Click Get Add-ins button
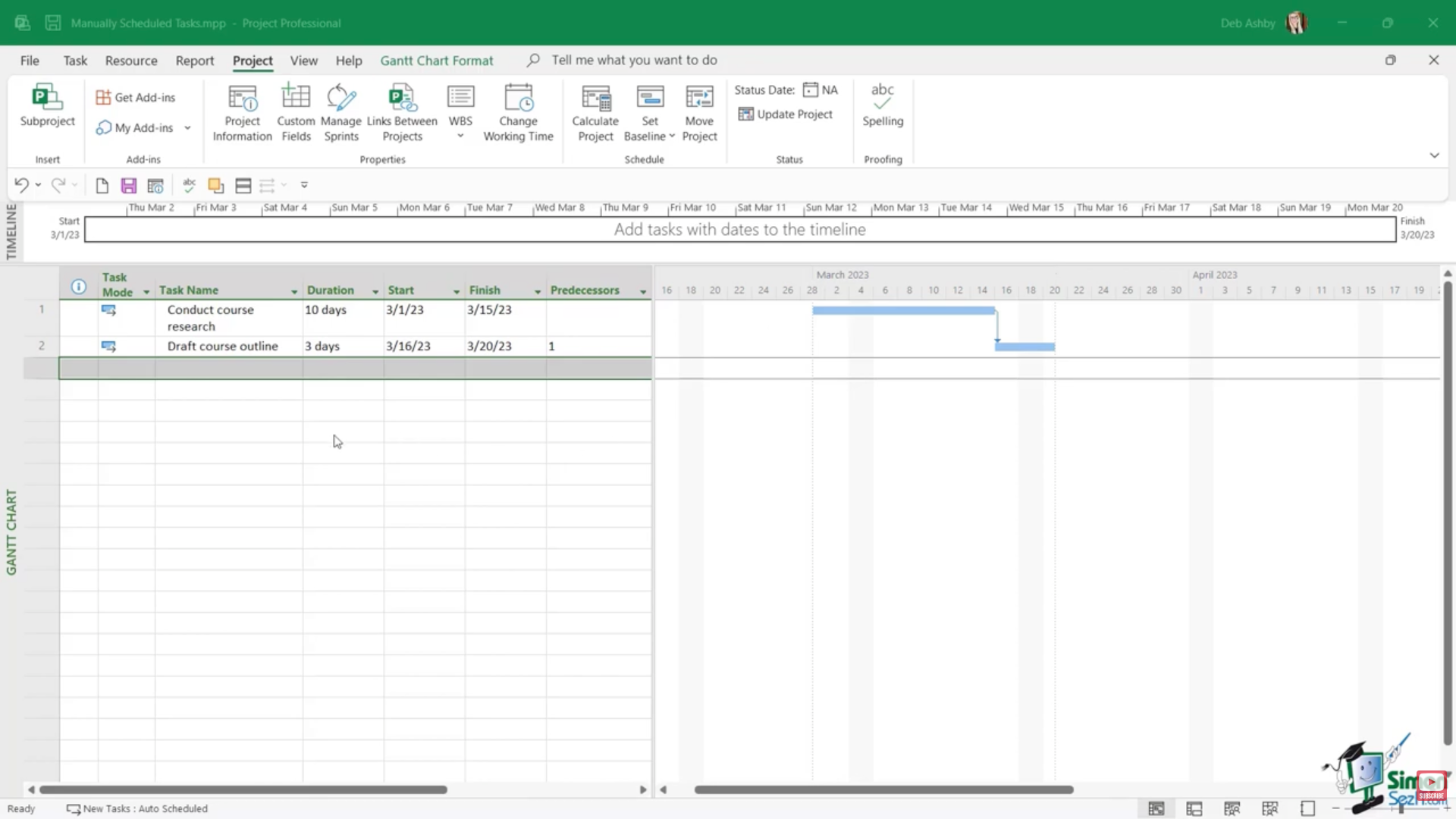 (x=136, y=97)
